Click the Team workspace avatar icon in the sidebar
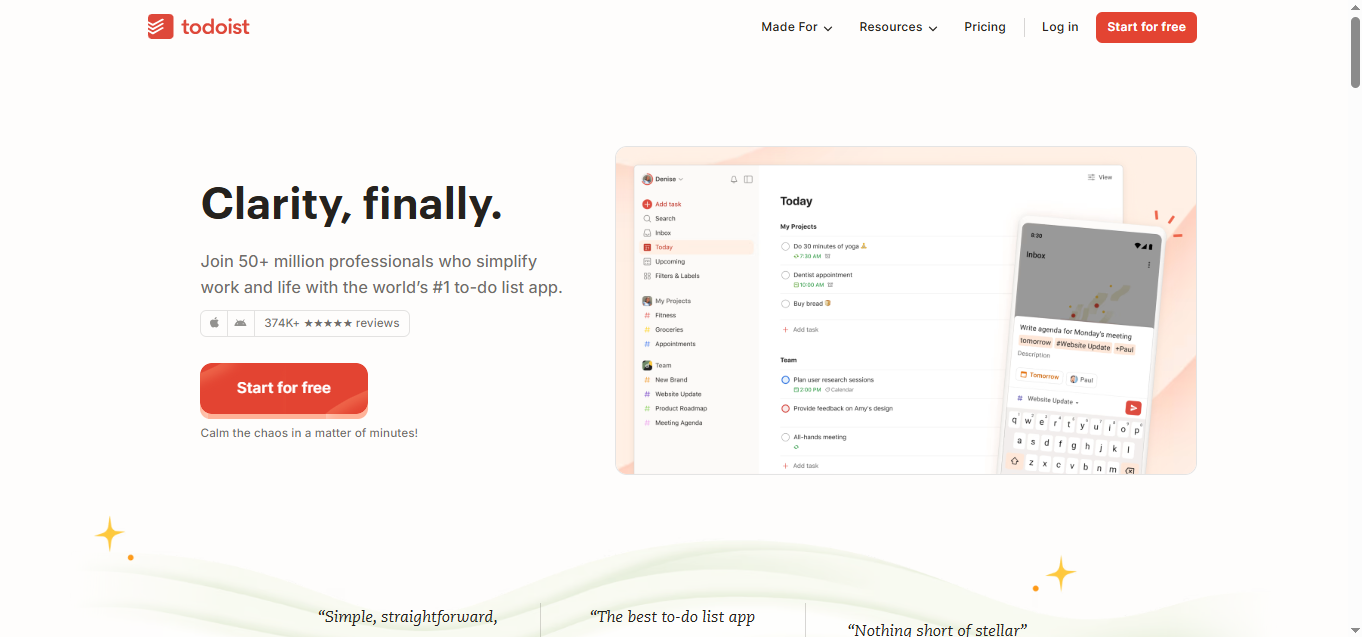Viewport: 1362px width, 637px height. [647, 365]
